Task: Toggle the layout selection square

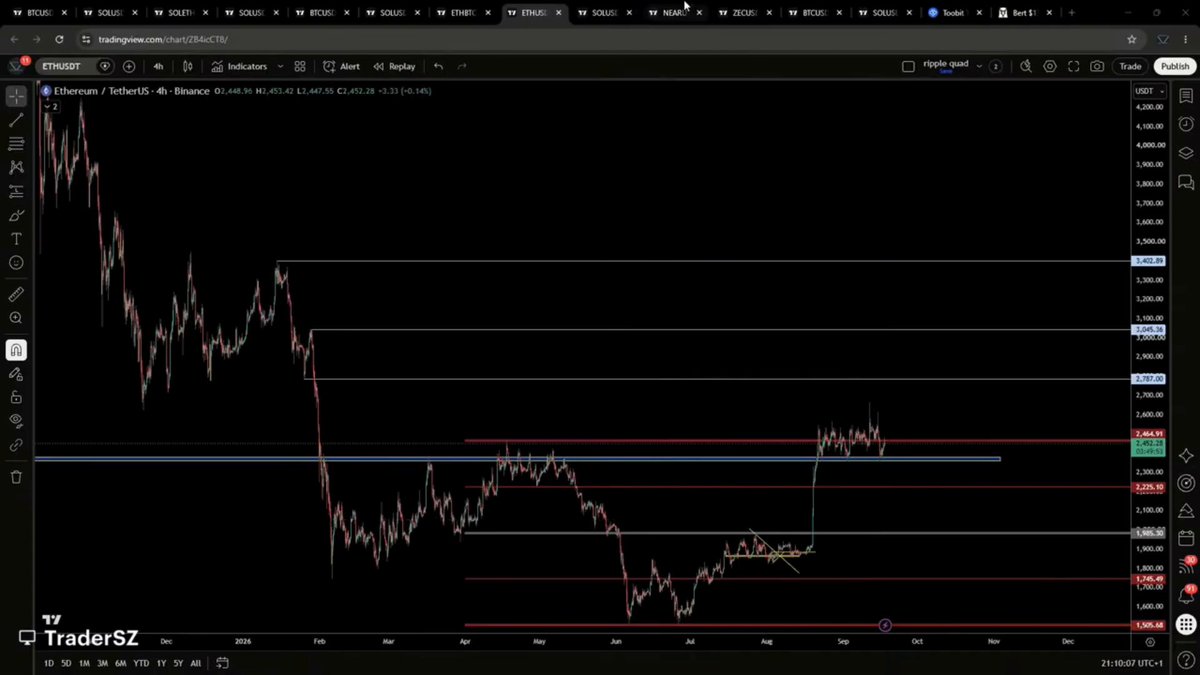Action: 908,66
